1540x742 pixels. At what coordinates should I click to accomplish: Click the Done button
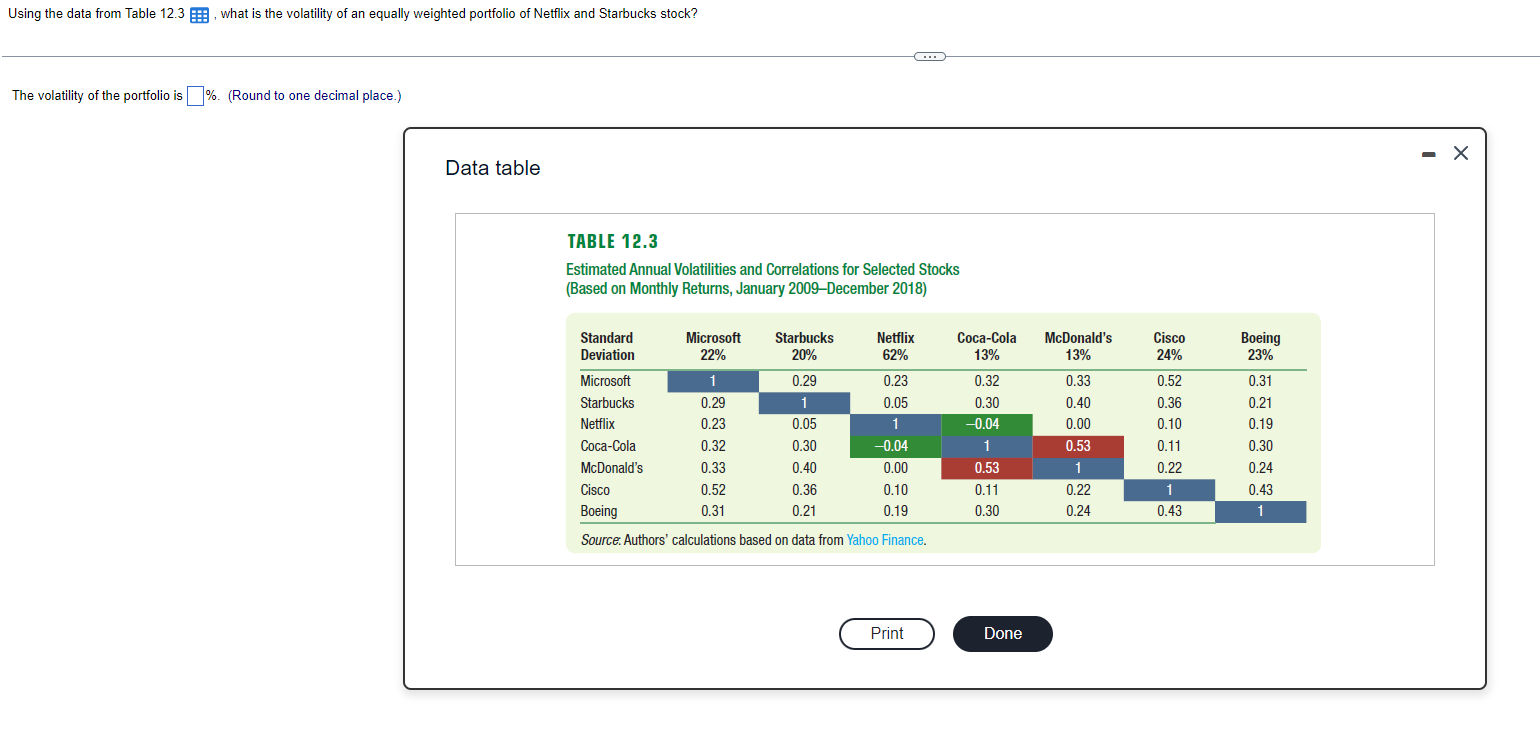1002,633
